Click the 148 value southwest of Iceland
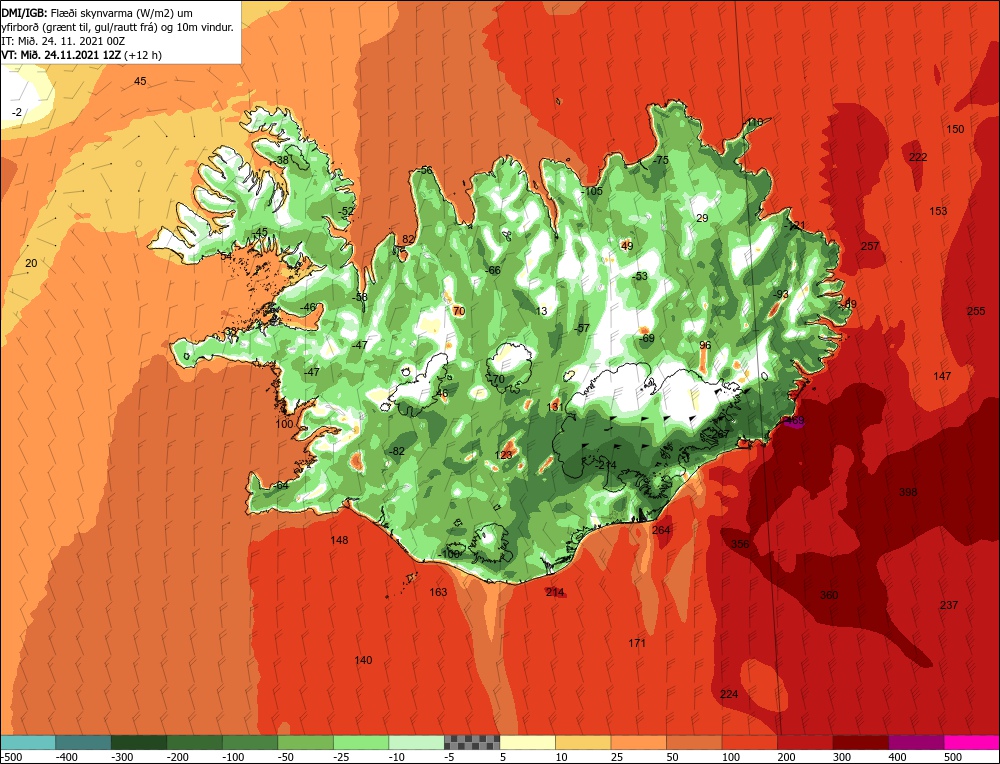 [x=339, y=540]
